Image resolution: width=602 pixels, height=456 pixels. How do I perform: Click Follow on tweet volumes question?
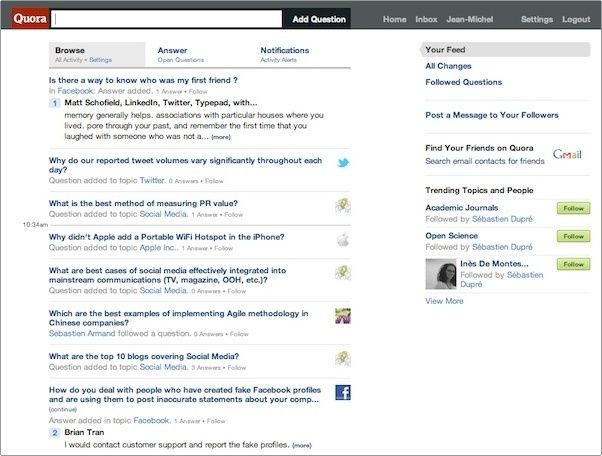coord(214,181)
